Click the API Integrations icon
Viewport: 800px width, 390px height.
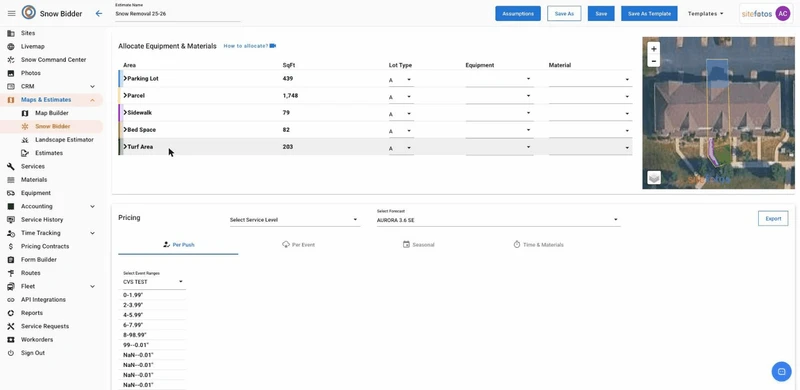click(11, 300)
